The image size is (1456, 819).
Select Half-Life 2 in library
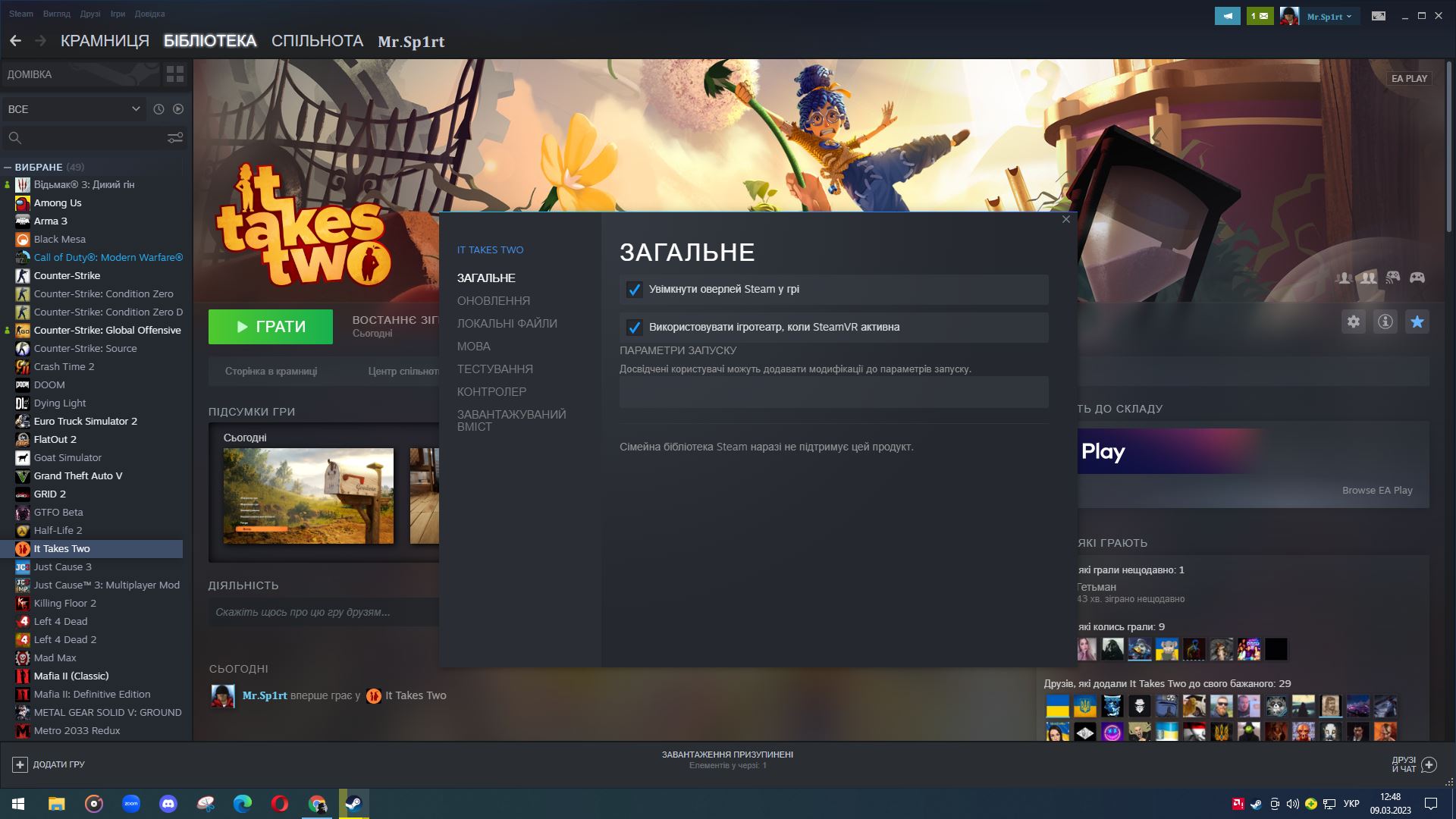[58, 531]
